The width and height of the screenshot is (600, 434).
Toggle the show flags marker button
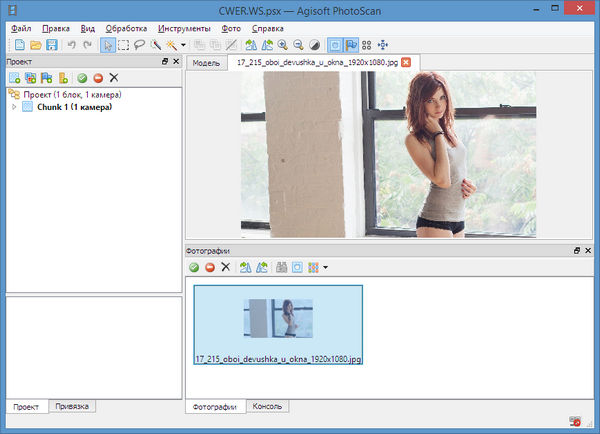tap(350, 45)
